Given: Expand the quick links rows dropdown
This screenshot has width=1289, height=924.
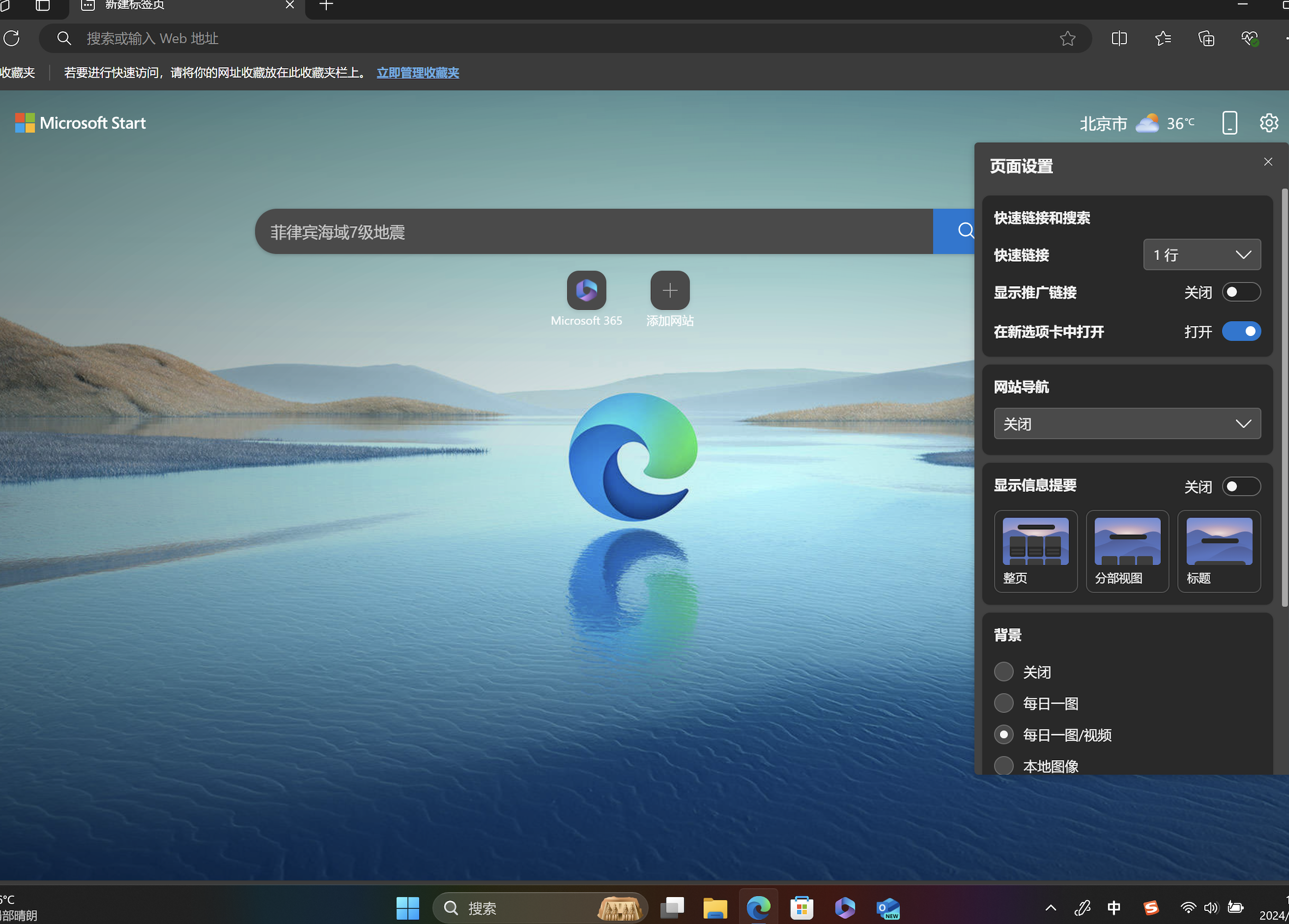Looking at the screenshot, I should [x=1201, y=255].
